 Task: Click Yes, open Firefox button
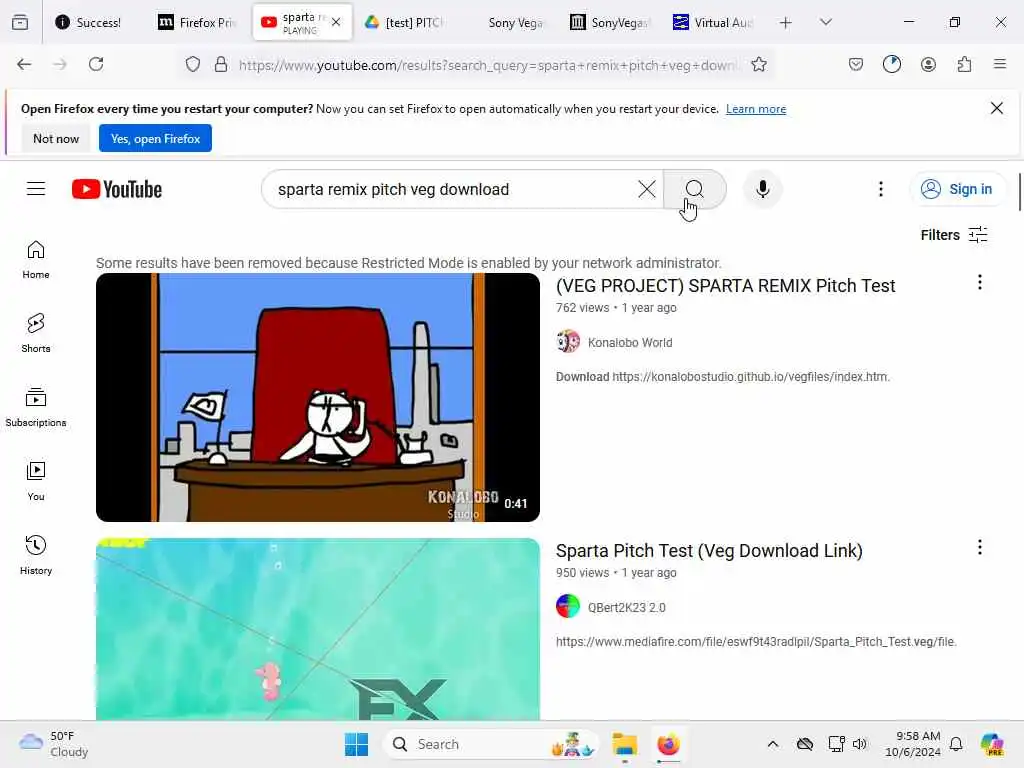pyautogui.click(x=155, y=138)
